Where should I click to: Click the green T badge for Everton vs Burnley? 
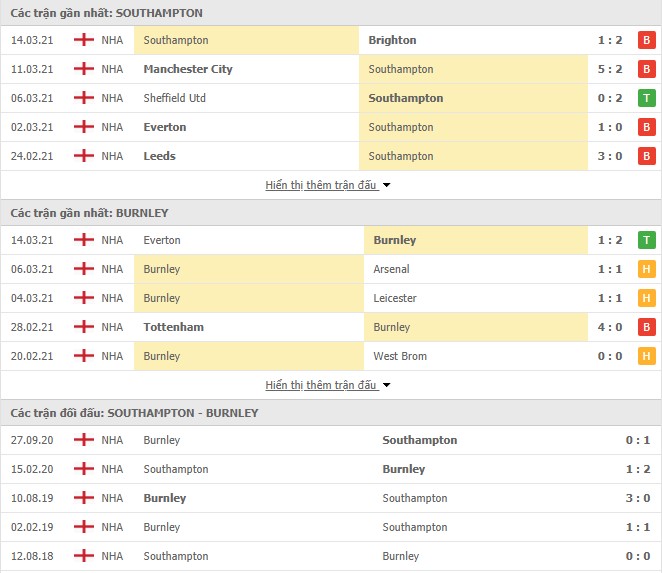[x=646, y=240]
